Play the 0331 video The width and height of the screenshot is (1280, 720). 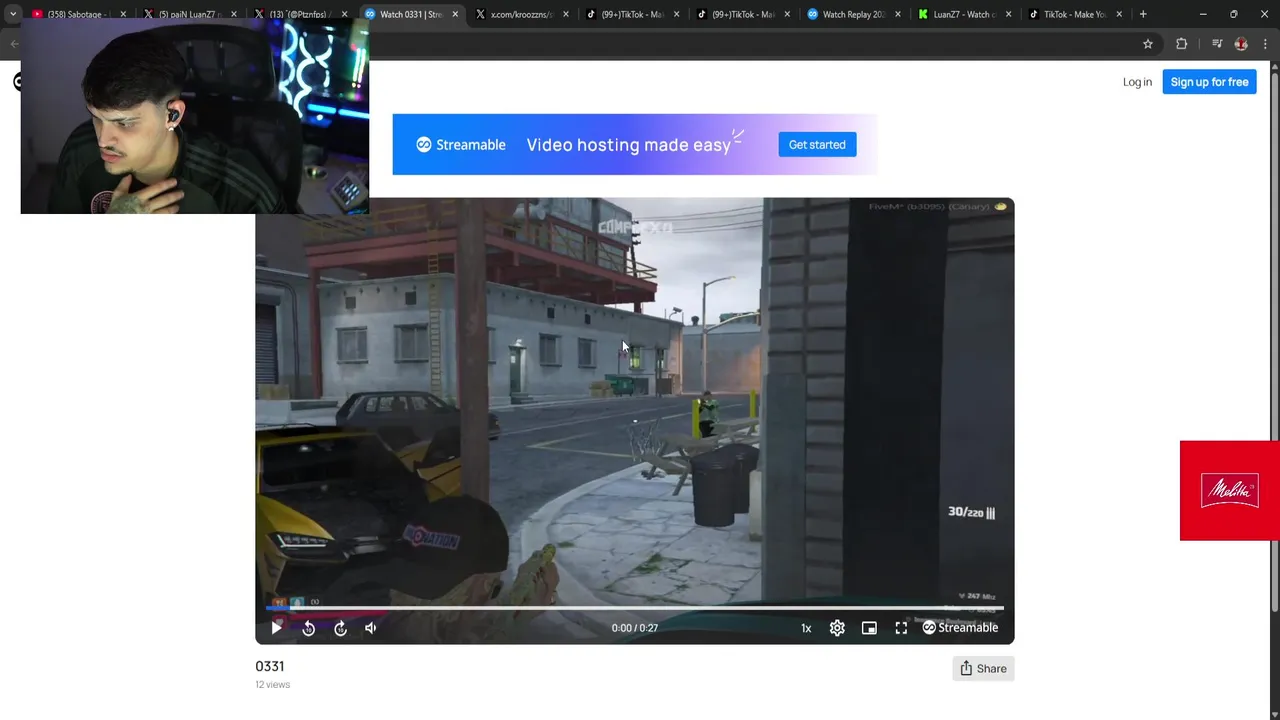[277, 628]
